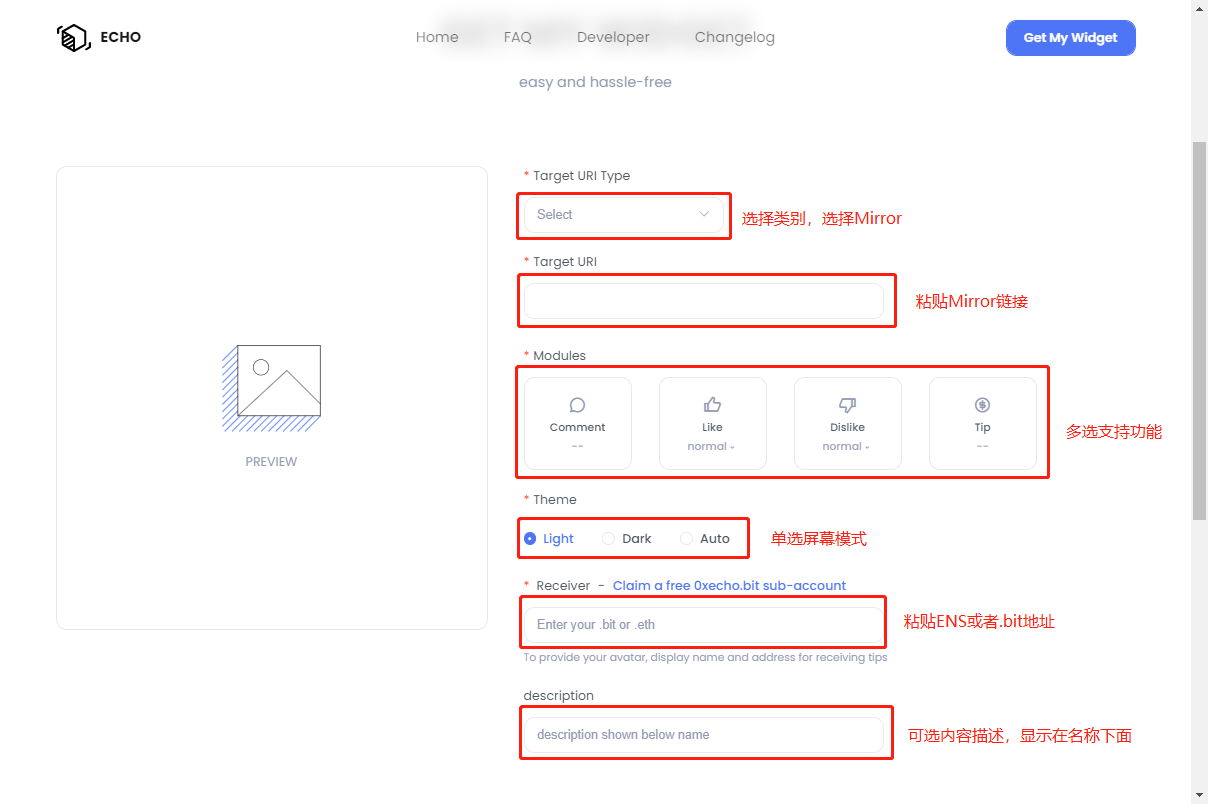Open the Changelog navigation menu item
The image size is (1208, 804).
[735, 37]
